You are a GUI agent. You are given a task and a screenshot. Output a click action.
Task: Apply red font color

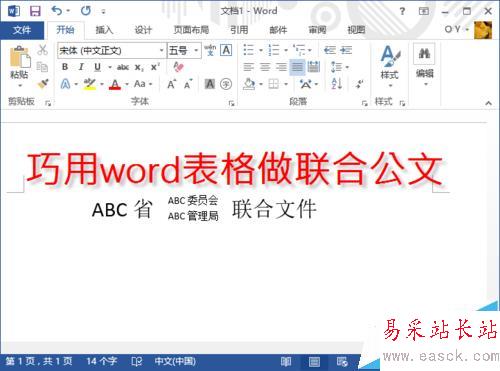[x=115, y=84]
